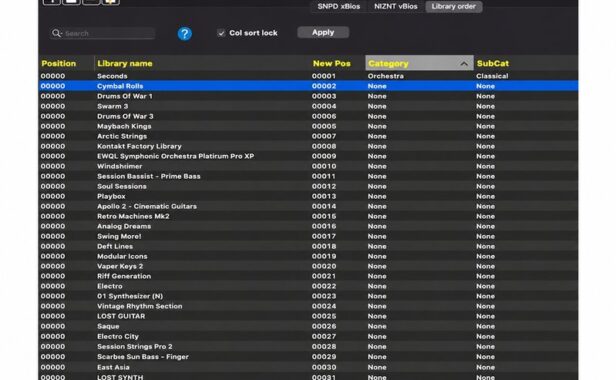Select the Swing More! library row
The width and height of the screenshot is (616, 380).
coord(308,236)
